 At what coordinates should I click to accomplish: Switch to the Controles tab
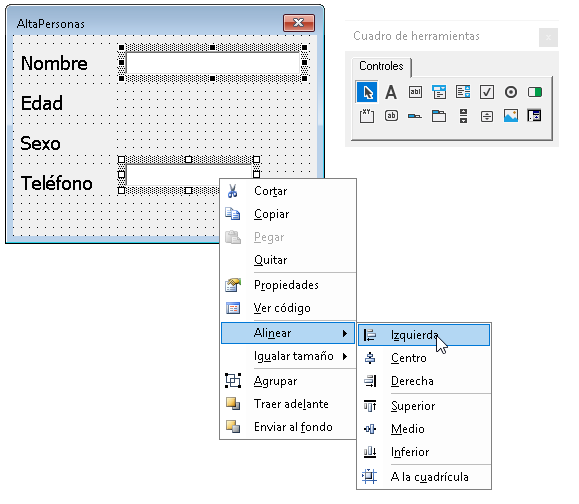381,66
